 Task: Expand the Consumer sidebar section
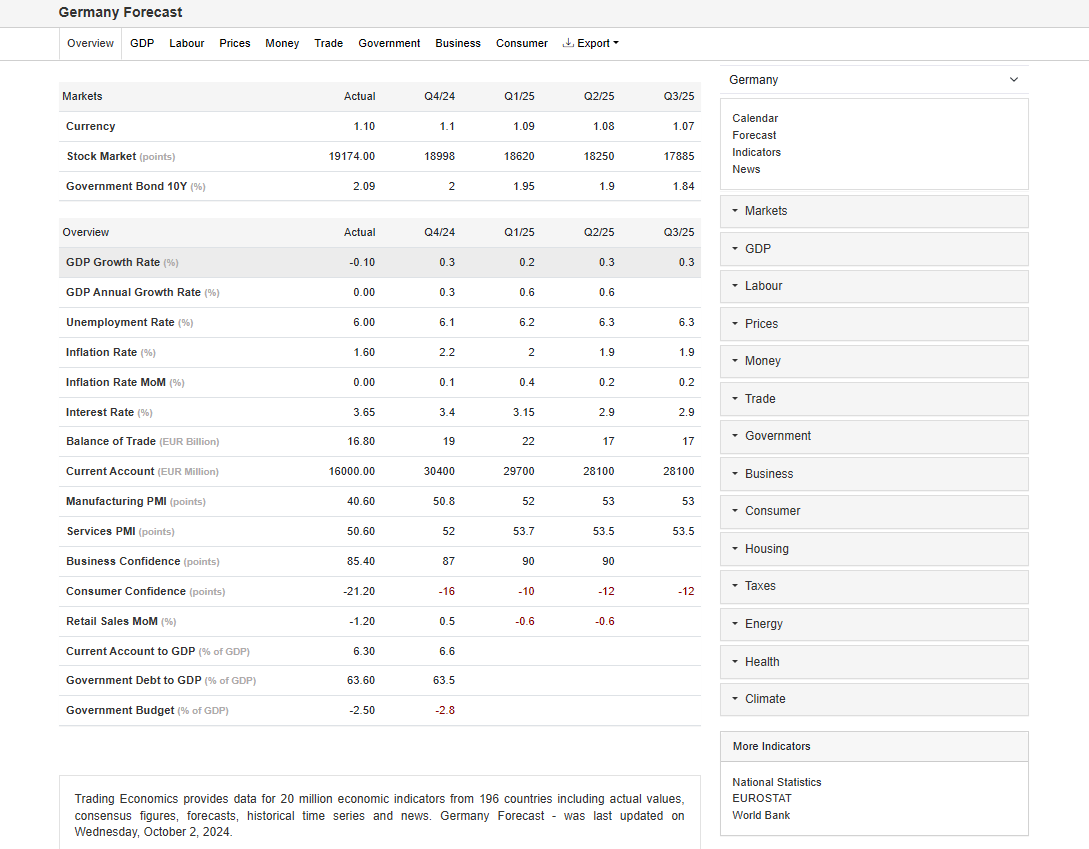coord(874,511)
